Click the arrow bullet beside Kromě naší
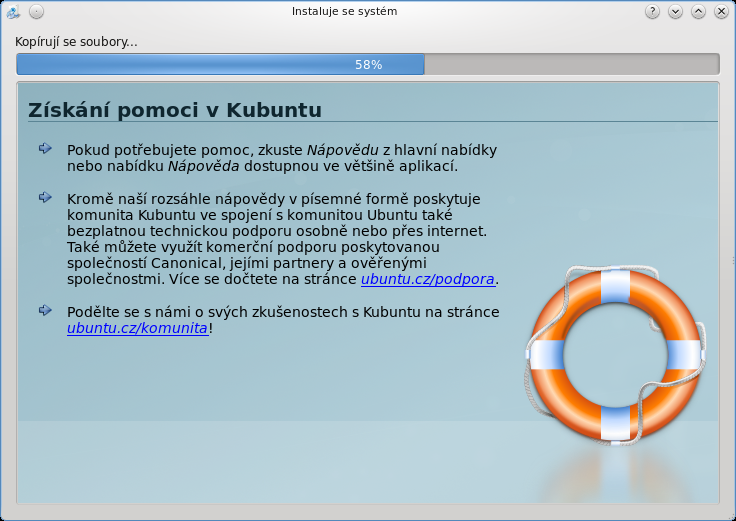Image resolution: width=736 pixels, height=521 pixels. [x=45, y=197]
